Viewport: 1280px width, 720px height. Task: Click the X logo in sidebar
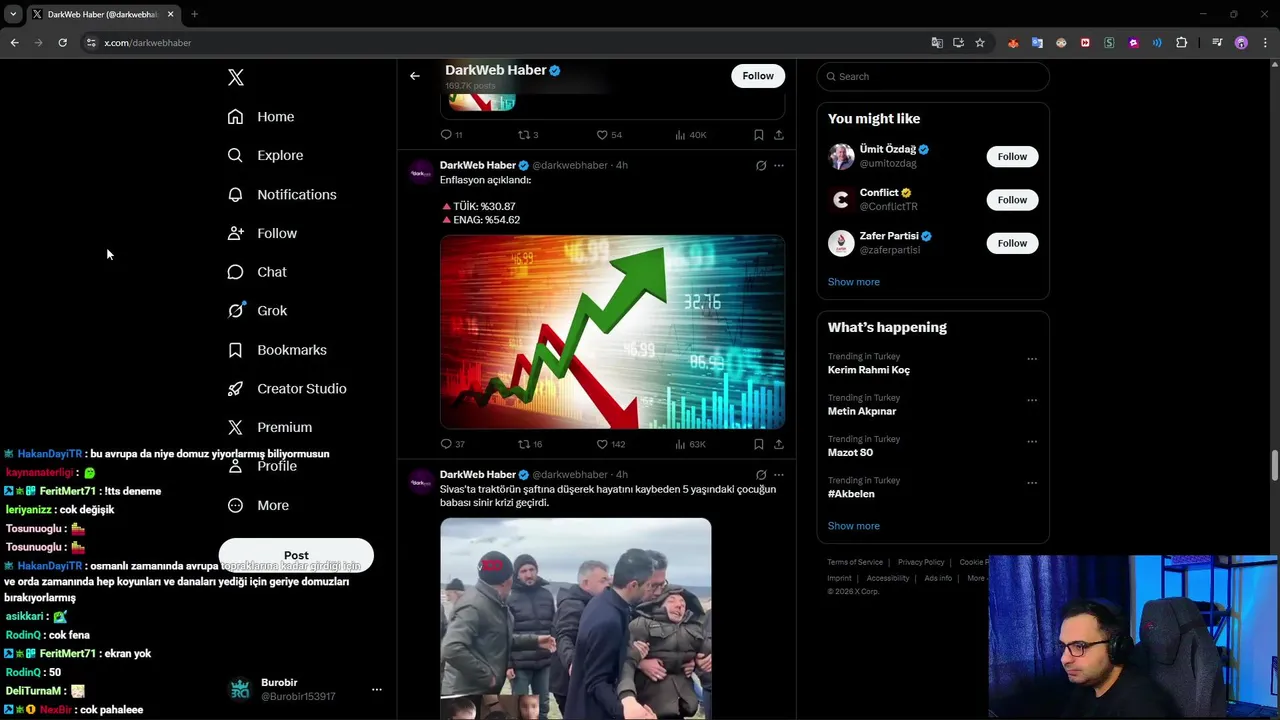(235, 77)
